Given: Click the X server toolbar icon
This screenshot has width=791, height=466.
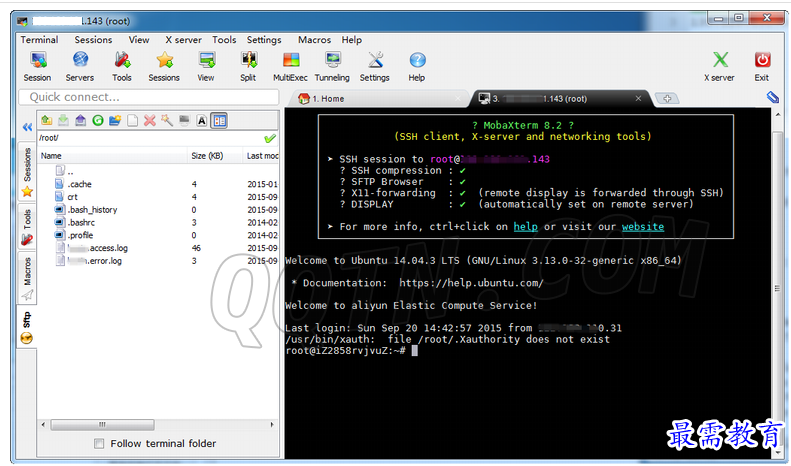Looking at the screenshot, I should (719, 64).
